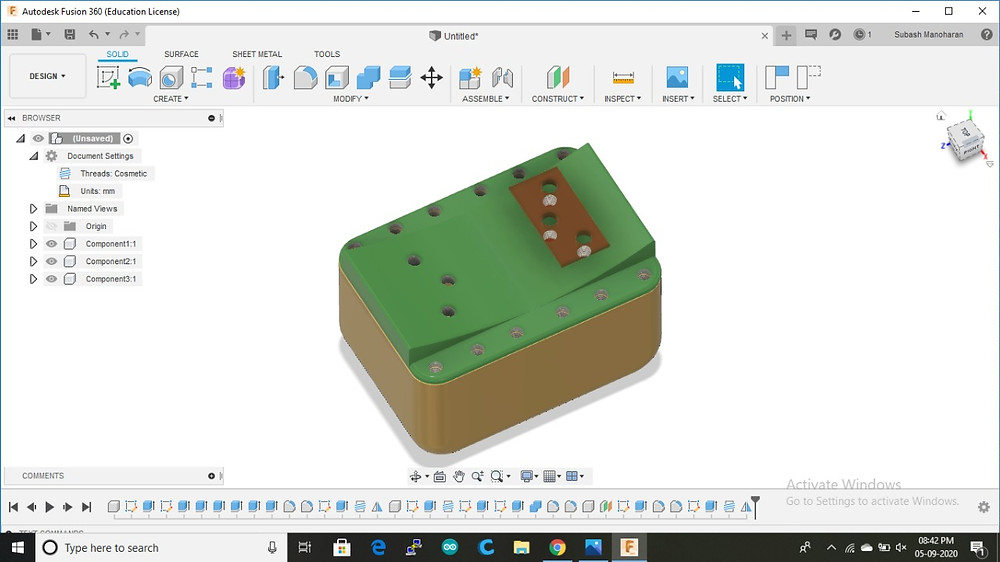Select the Measure tool
1000x562 pixels.
(622, 78)
